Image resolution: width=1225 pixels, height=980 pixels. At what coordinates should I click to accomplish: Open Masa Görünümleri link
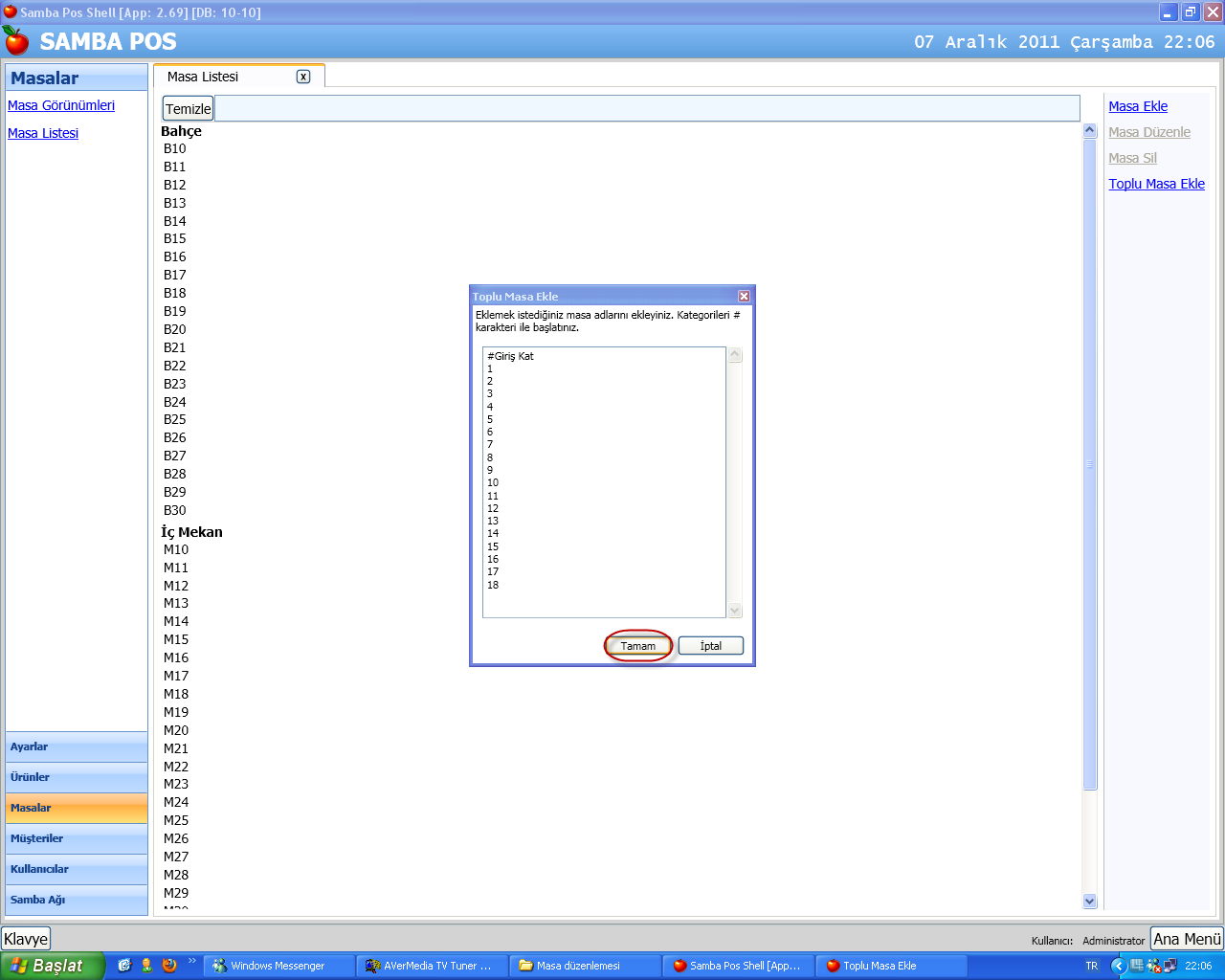pos(61,105)
